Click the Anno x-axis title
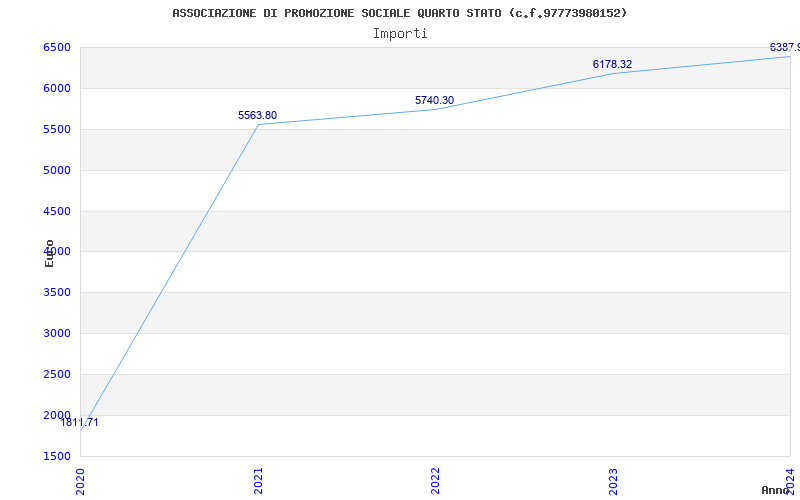This screenshot has height=500, width=800. [x=777, y=490]
